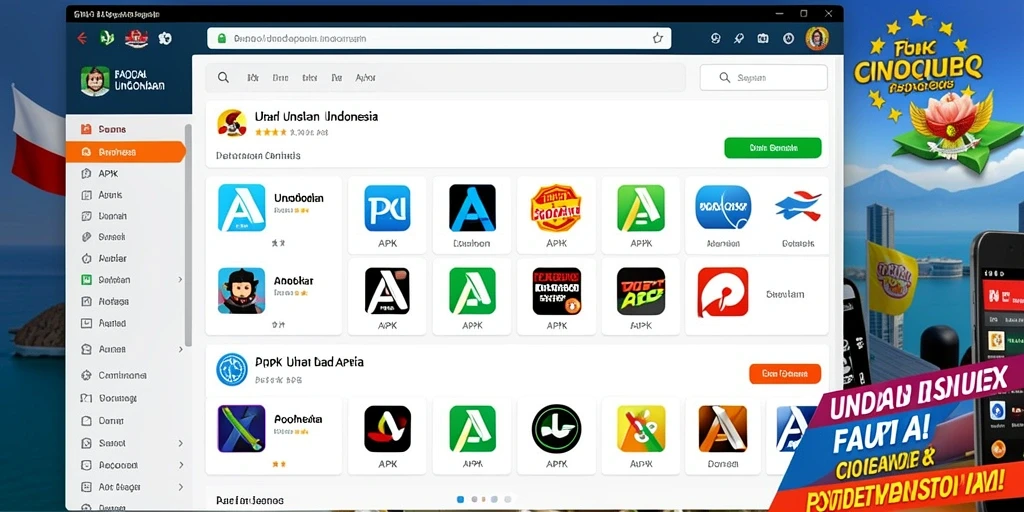
Task: Open the blue oval app icon in the first row
Action: coord(723,207)
